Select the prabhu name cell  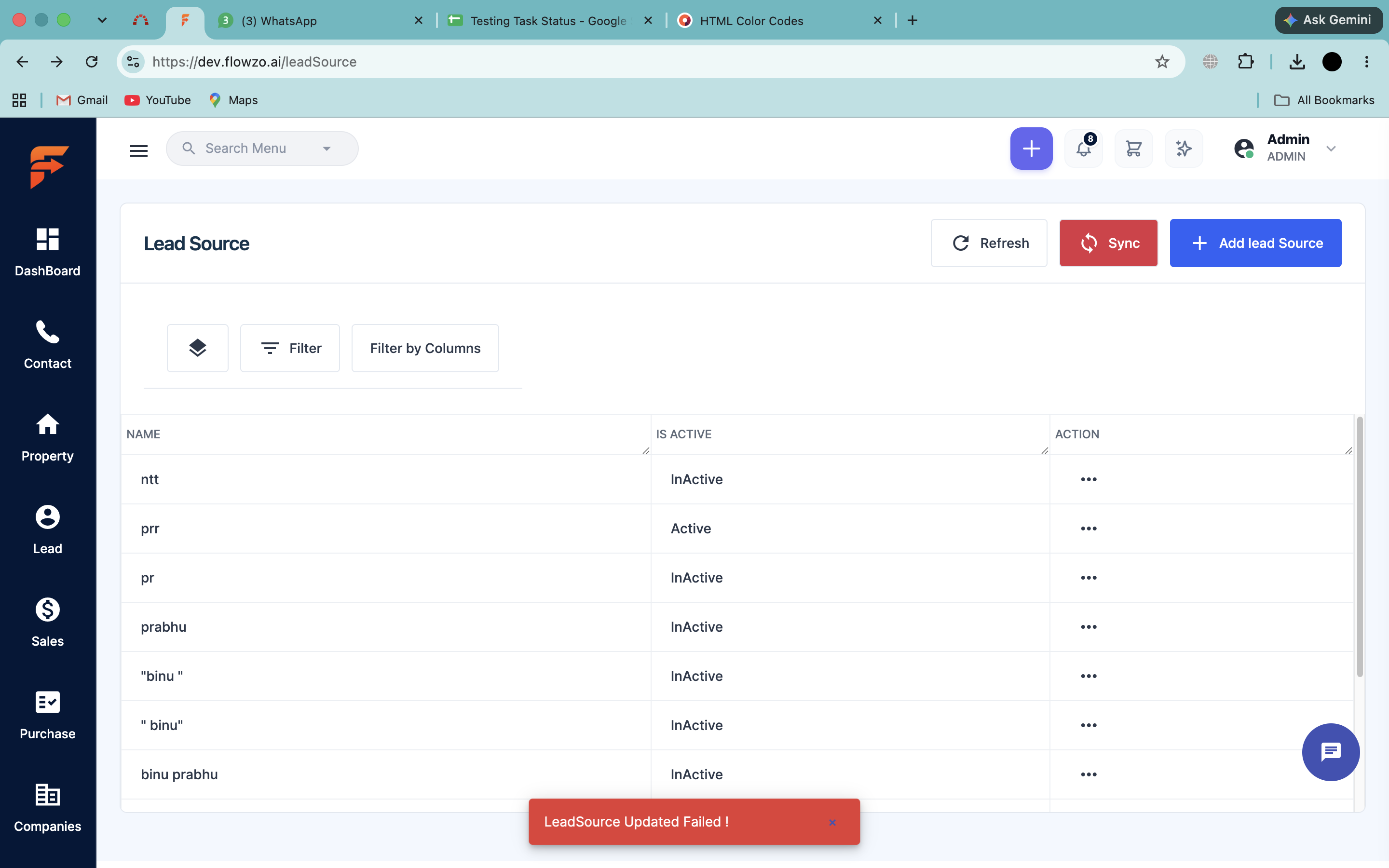tap(386, 627)
